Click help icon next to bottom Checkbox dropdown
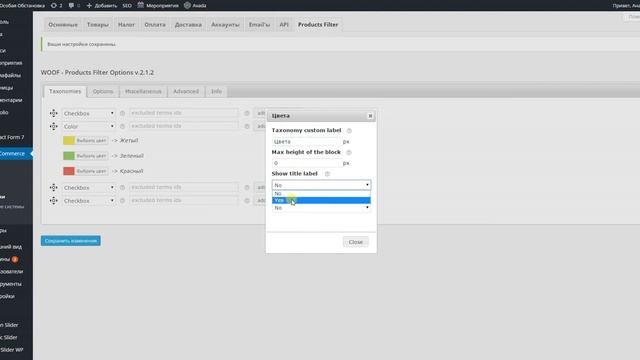This screenshot has width=640, height=360. click(122, 201)
